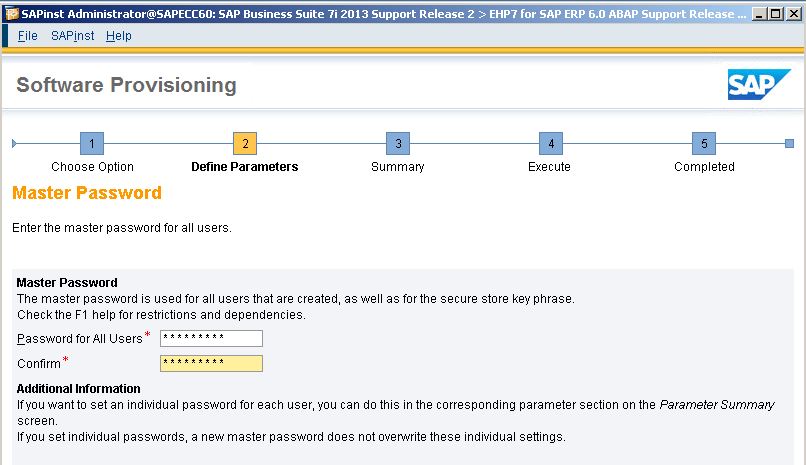Click the SAP logo
Screen dimensions: 806x465
(759, 84)
